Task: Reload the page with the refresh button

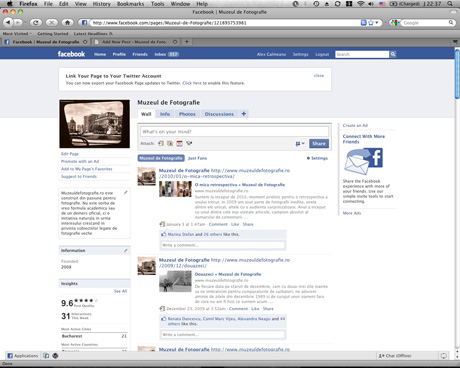Action: pyautogui.click(x=36, y=22)
